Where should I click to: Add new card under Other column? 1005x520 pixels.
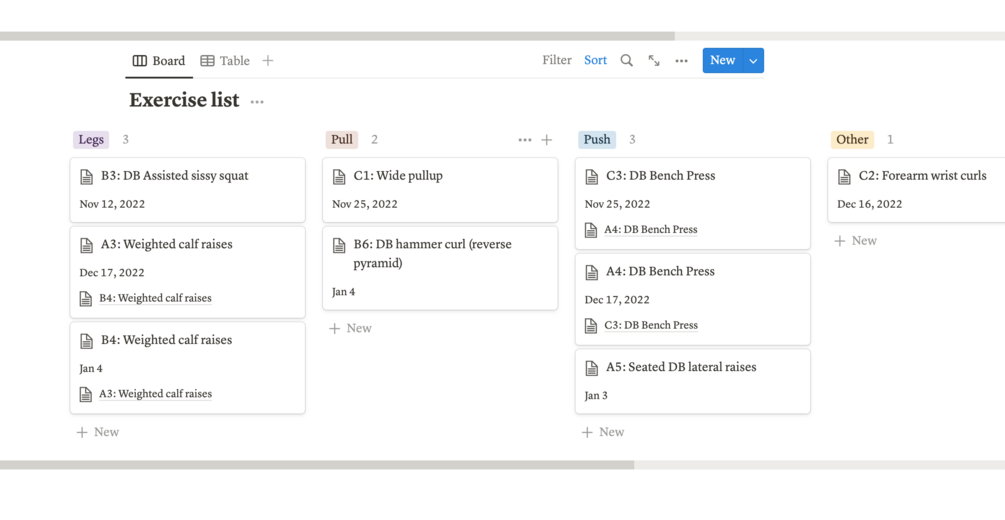856,241
